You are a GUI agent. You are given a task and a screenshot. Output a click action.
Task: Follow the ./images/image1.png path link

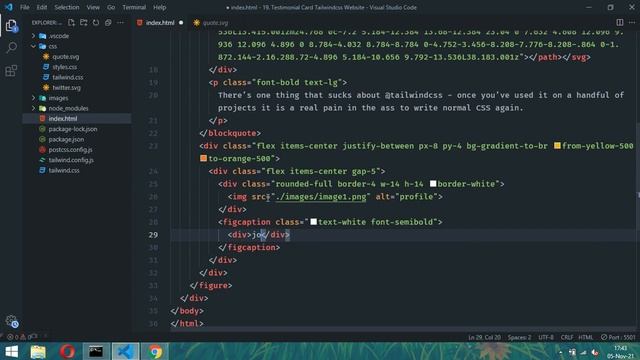(321, 197)
